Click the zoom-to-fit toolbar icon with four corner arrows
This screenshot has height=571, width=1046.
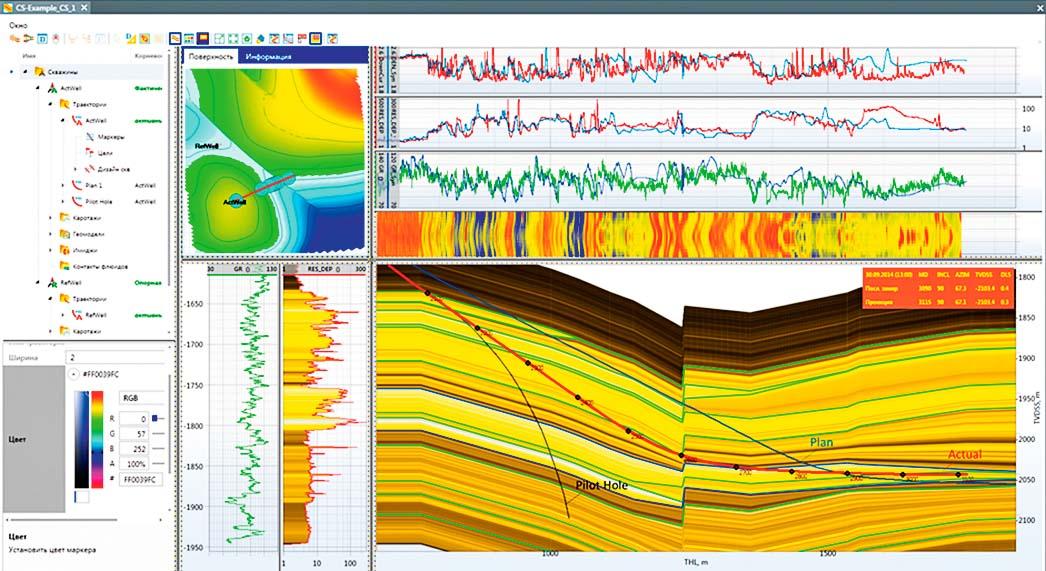coord(231,38)
